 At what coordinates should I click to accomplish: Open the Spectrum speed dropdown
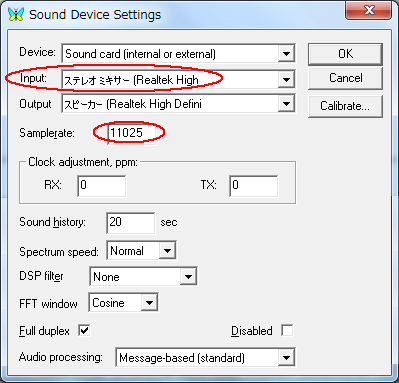coord(167,250)
